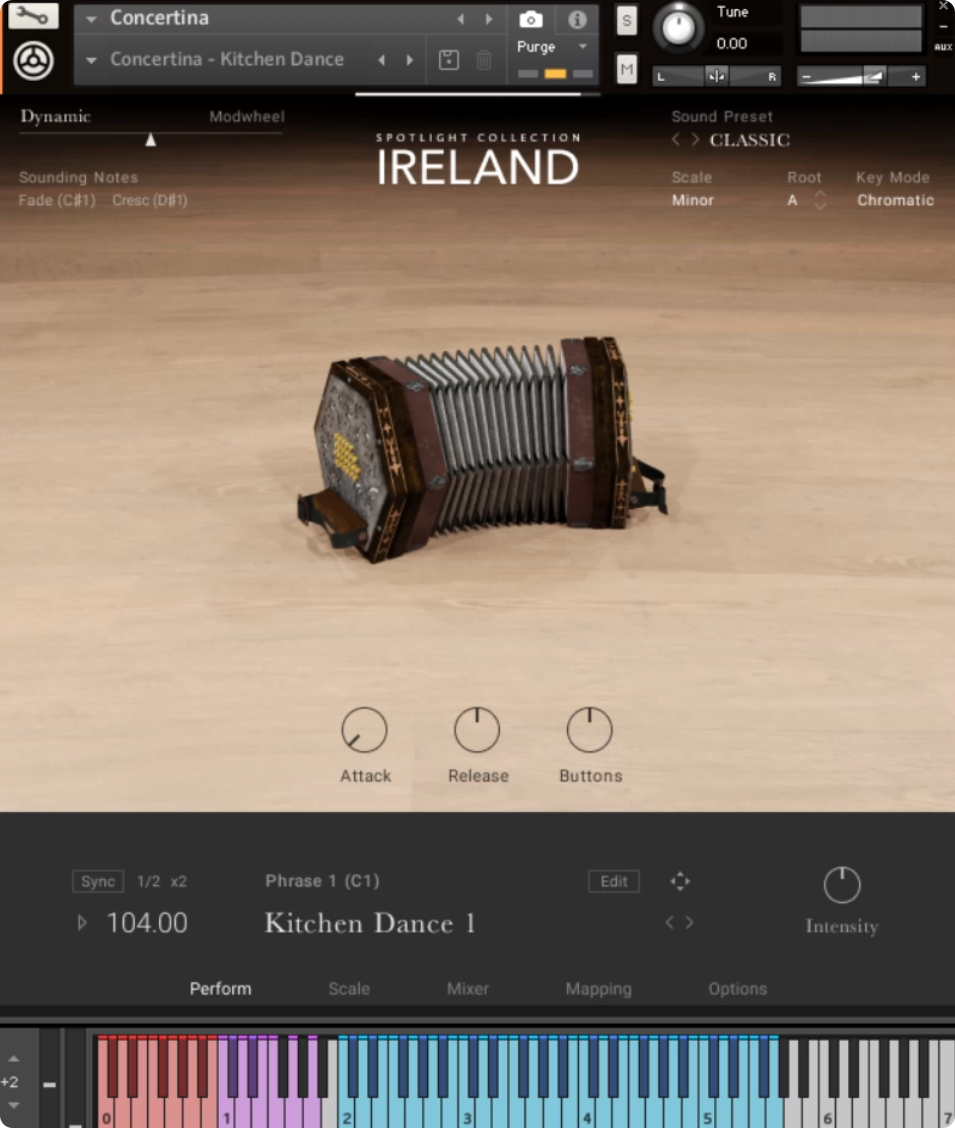The image size is (955, 1128).
Task: Toggle Fade (C#1) sounding note option
Action: [x=57, y=200]
